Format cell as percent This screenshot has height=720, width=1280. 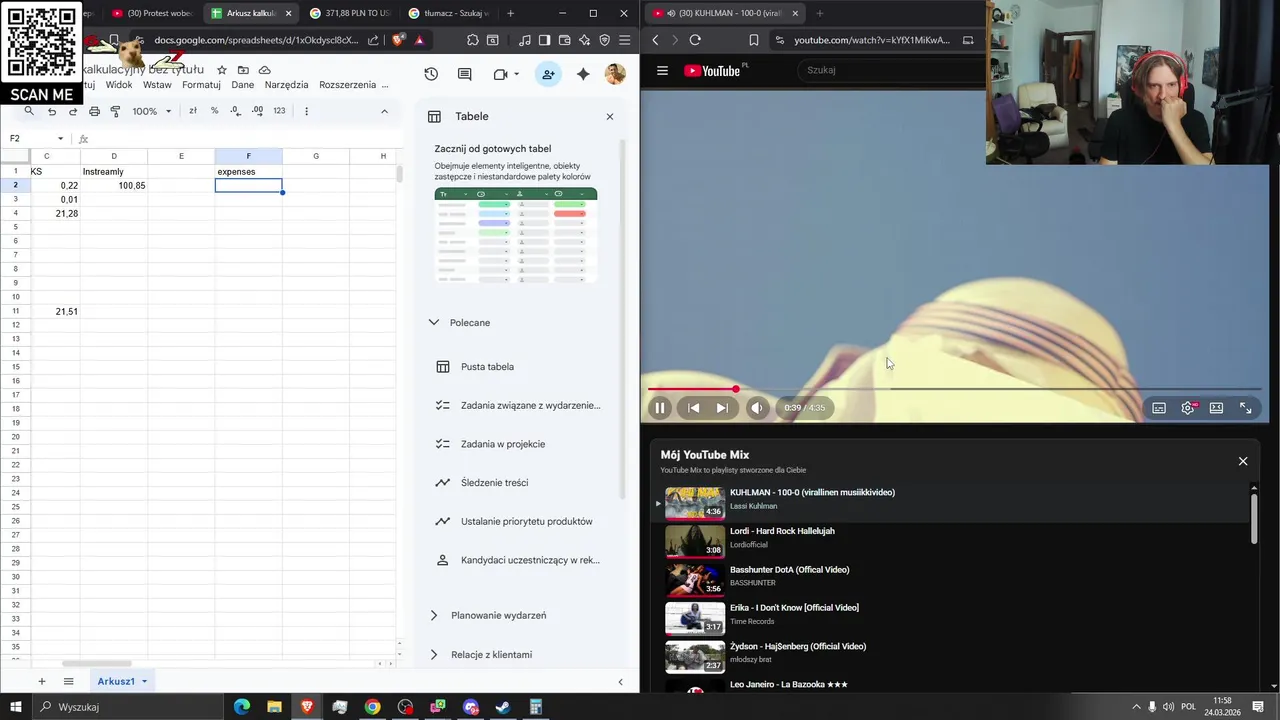coord(214,111)
